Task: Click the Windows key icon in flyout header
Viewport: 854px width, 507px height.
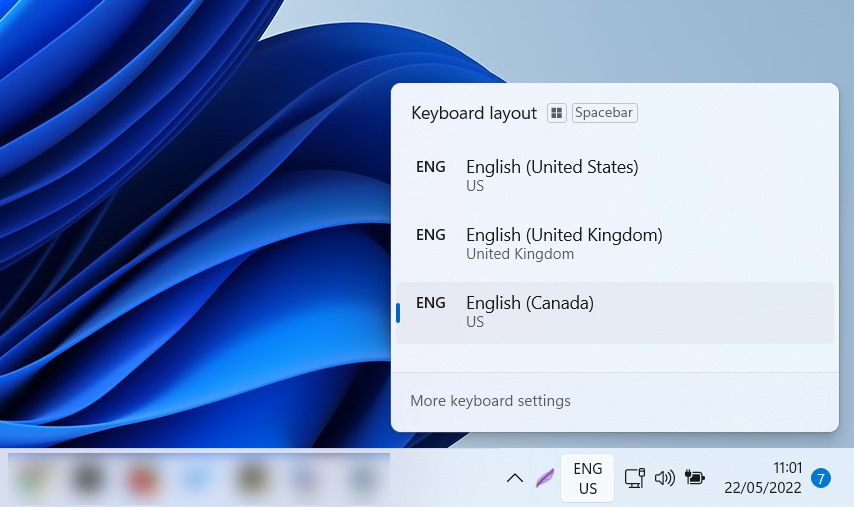Action: [x=557, y=113]
